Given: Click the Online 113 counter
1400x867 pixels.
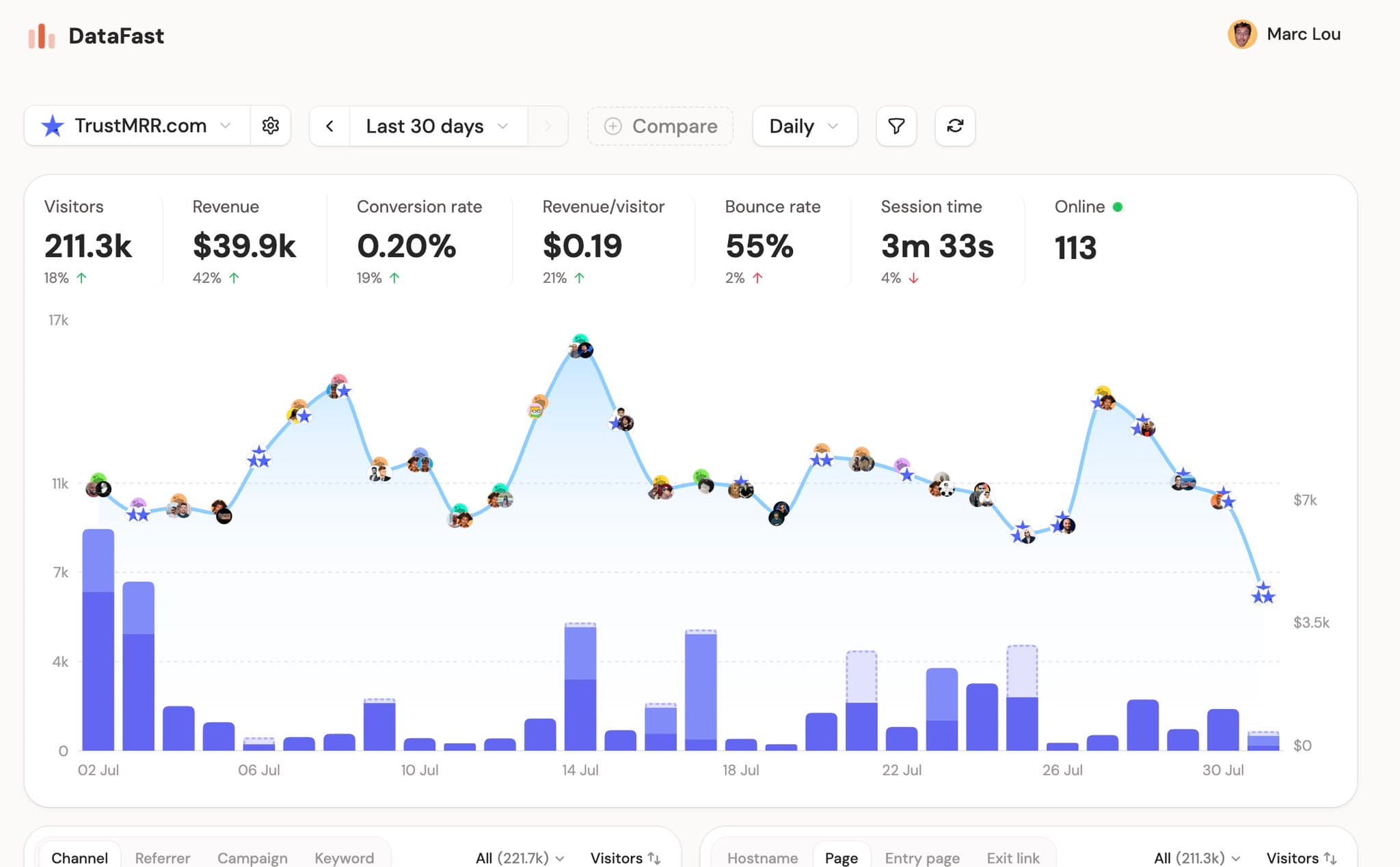Looking at the screenshot, I should pos(1075,247).
